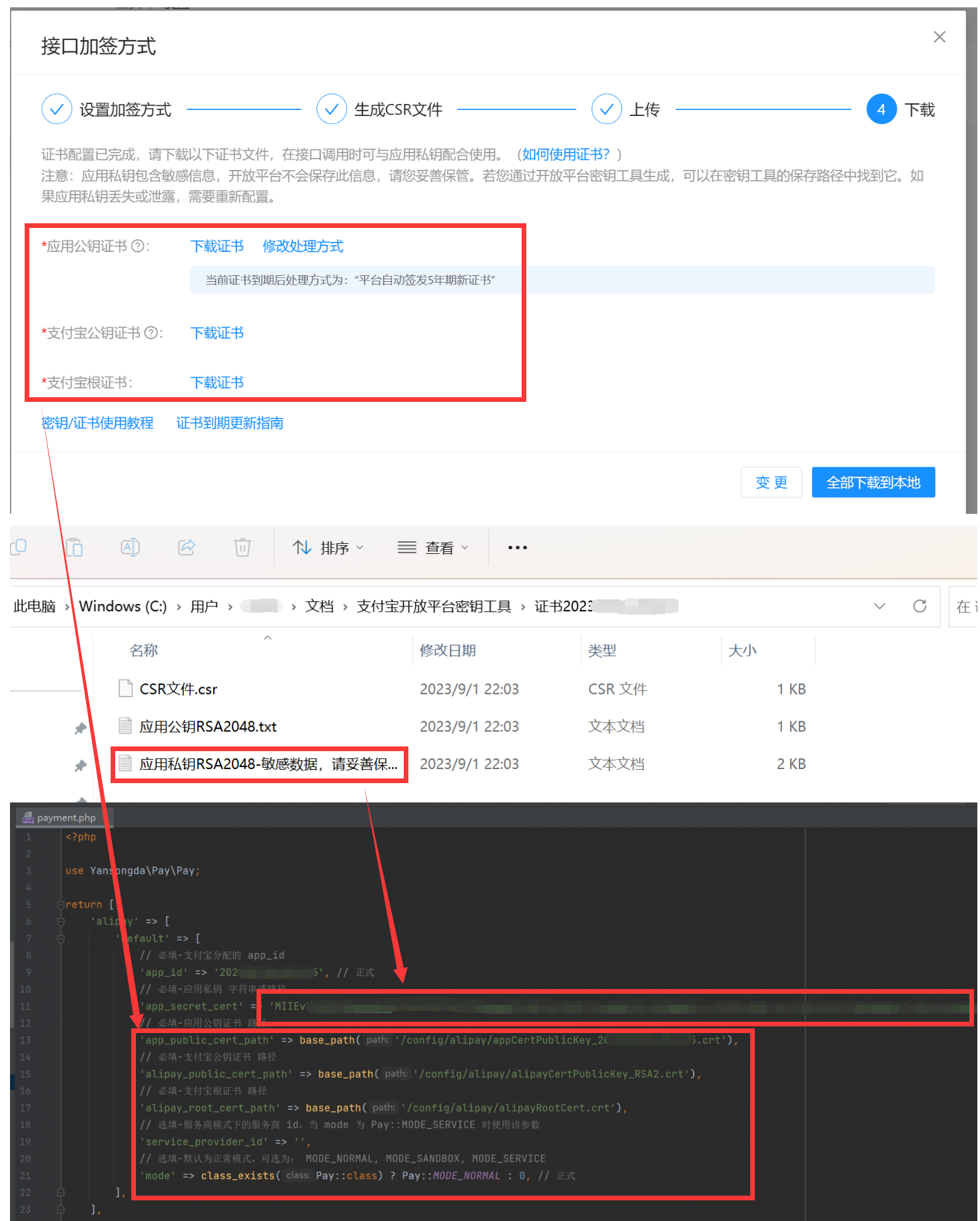
Task: Click the help icon beside 支付宝公钥证书
Action: [151, 333]
